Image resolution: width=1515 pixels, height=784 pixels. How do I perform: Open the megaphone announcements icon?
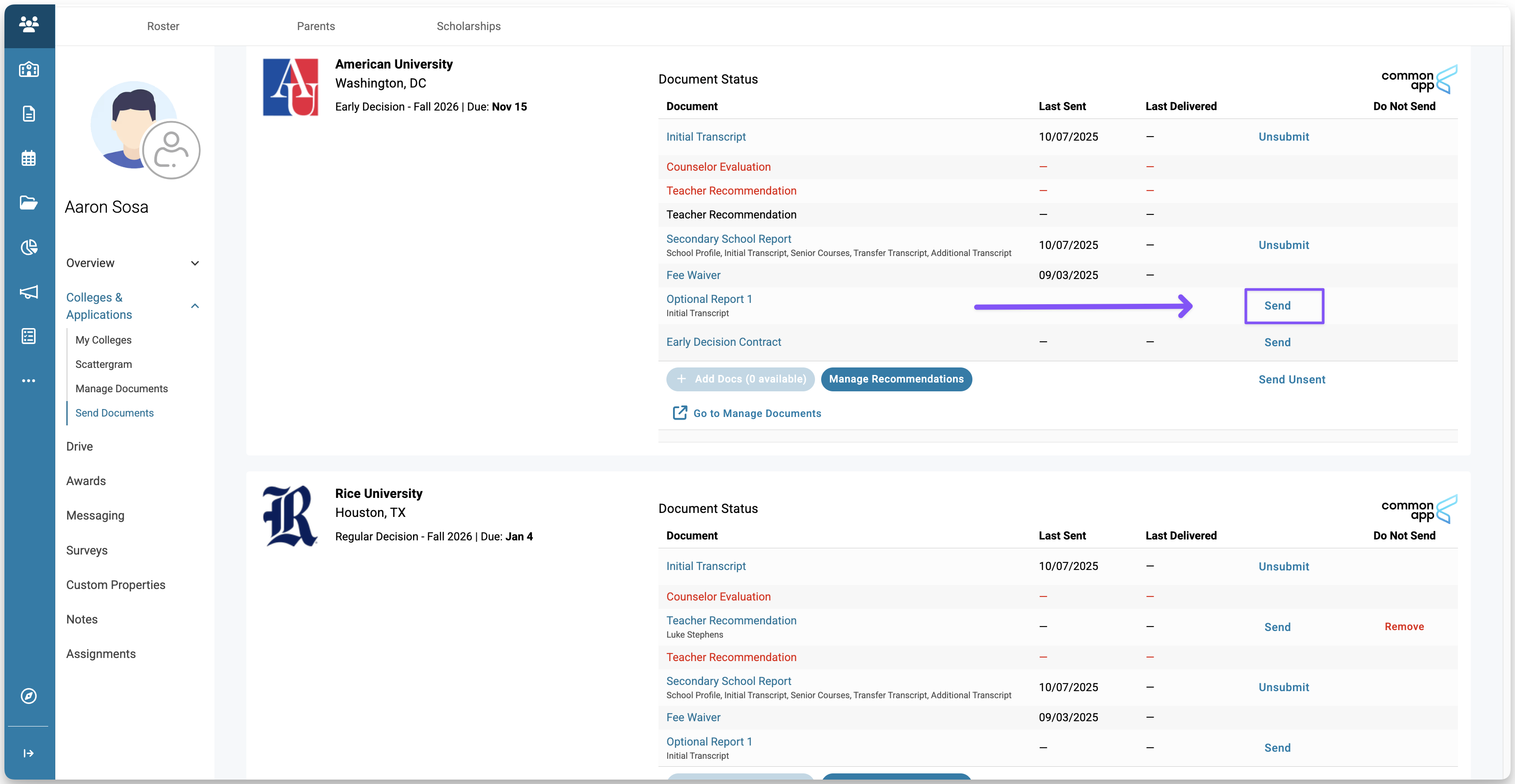[x=29, y=292]
